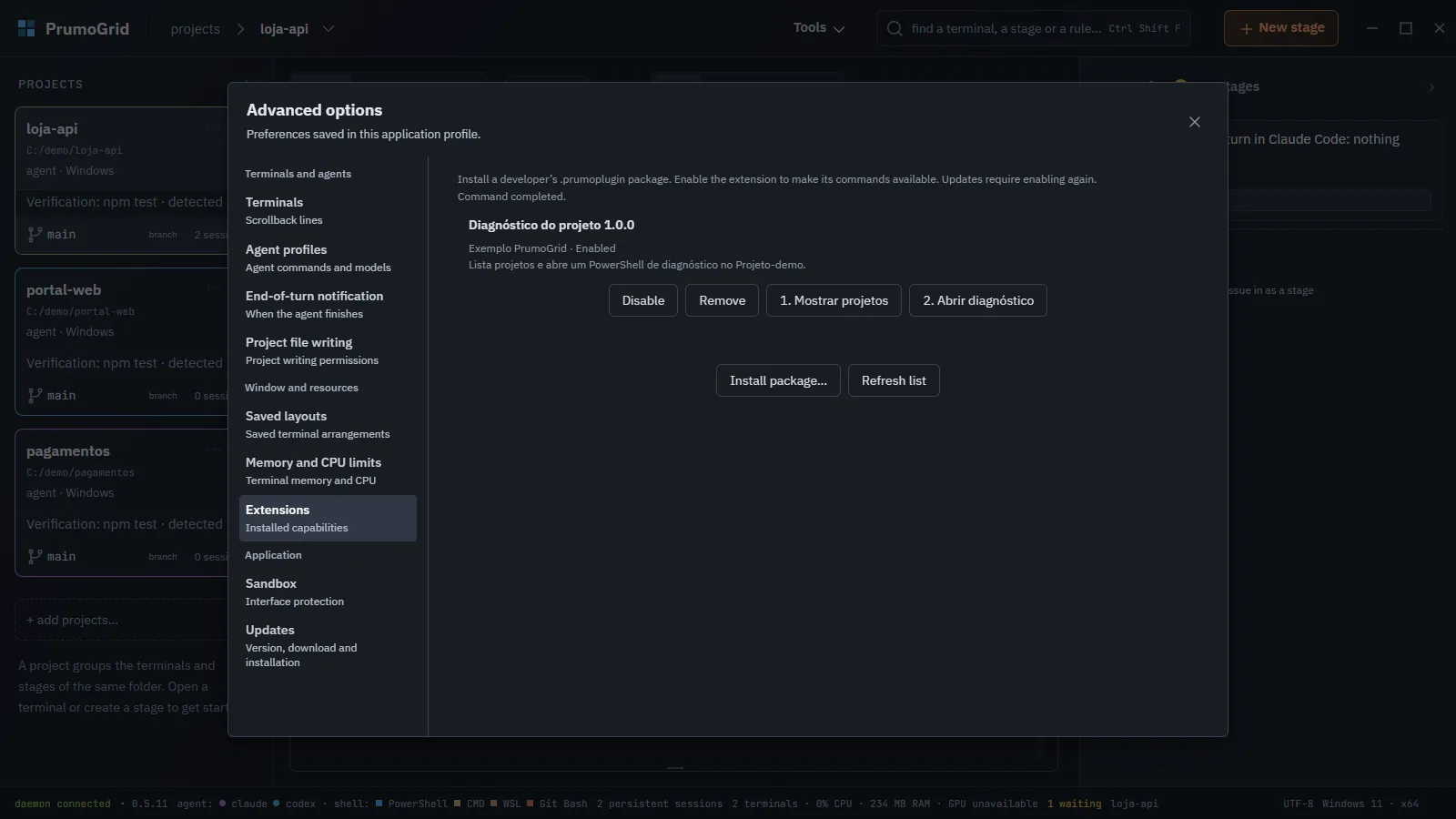Close the Advanced options dialog
1456x819 pixels.
click(x=1195, y=122)
